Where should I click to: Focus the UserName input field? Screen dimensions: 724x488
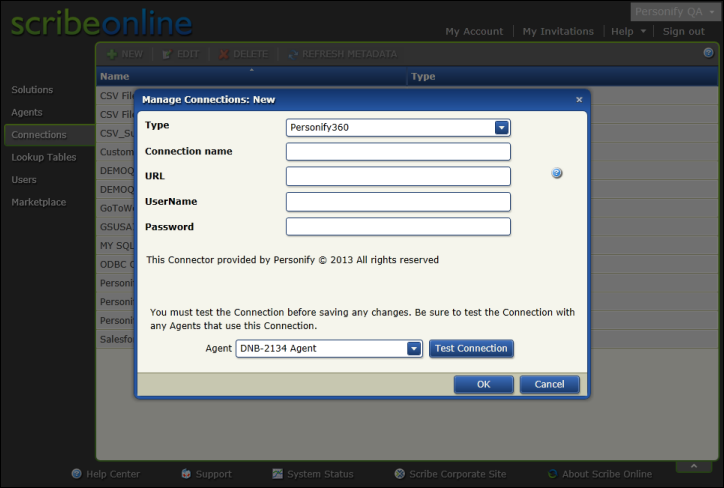tap(398, 202)
